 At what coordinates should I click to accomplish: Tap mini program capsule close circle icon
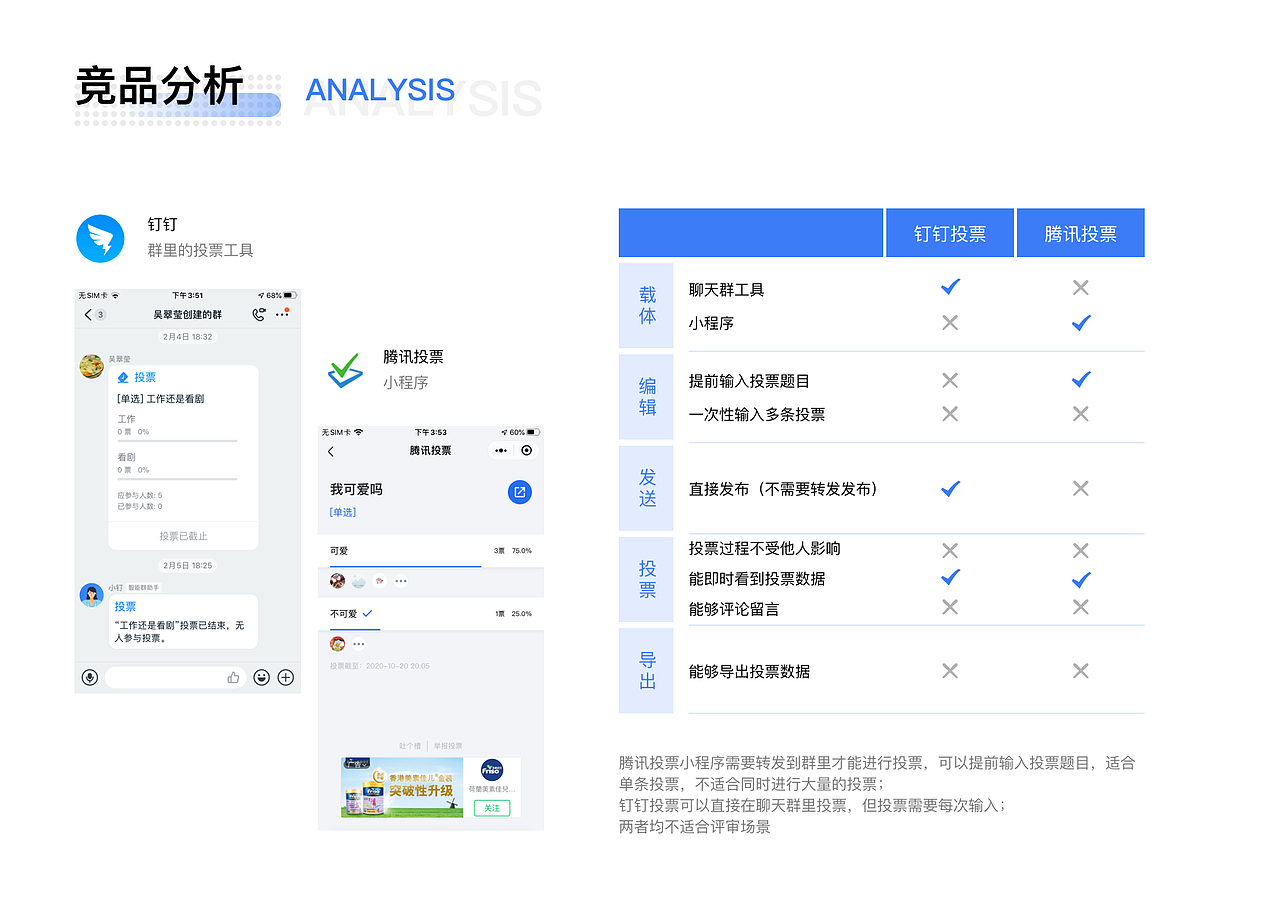pyautogui.click(x=527, y=450)
